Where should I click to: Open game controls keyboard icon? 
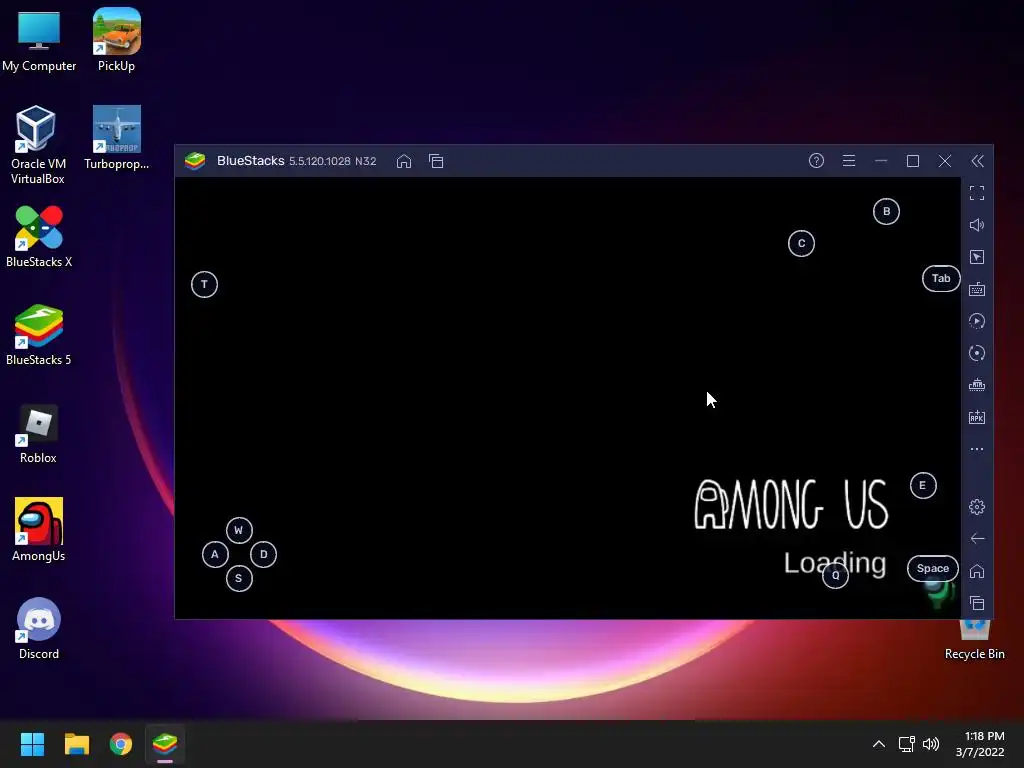pos(976,289)
